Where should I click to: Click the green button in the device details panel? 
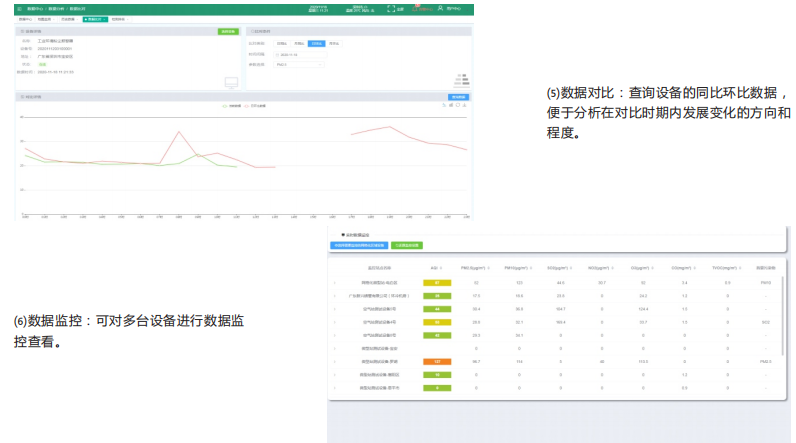tap(228, 32)
